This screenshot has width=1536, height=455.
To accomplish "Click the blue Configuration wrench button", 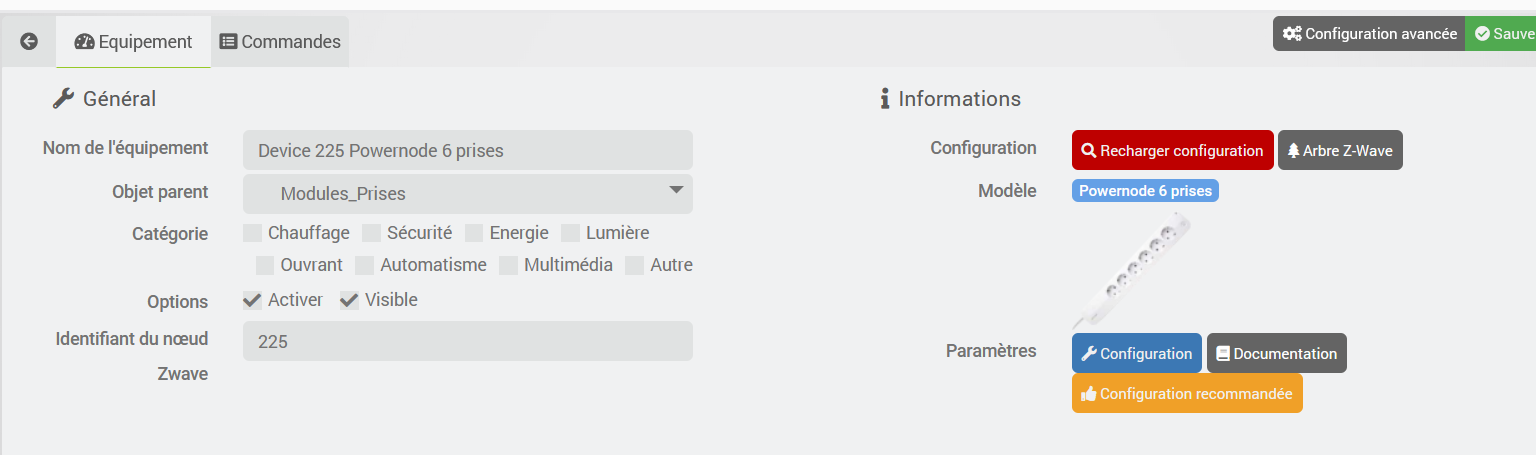I will point(1136,353).
